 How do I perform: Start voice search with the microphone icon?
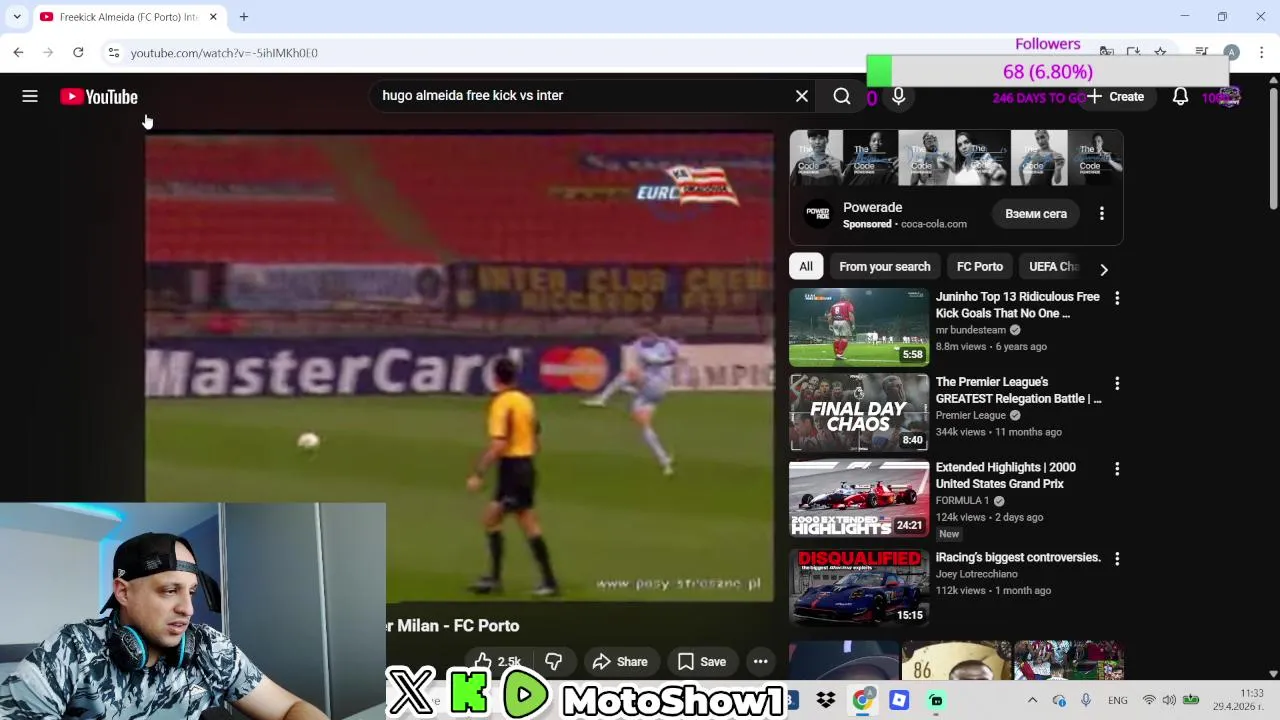[898, 96]
